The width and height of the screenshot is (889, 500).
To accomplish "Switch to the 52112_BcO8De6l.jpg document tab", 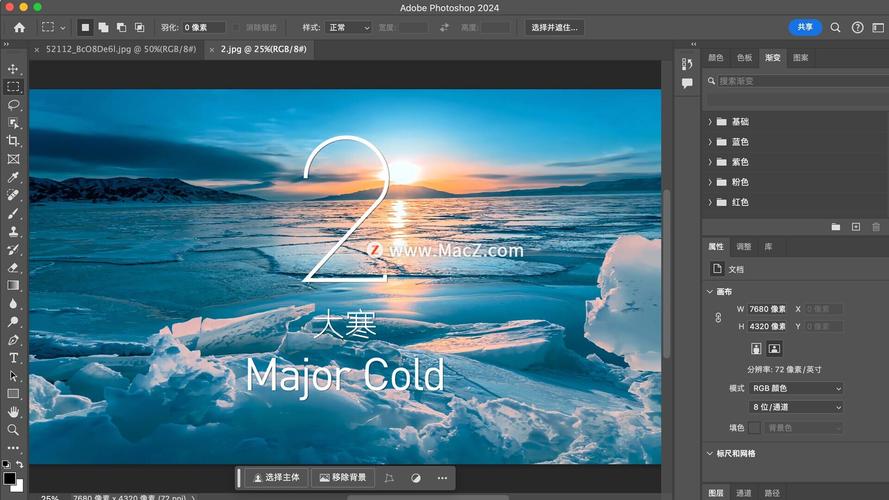I will click(x=117, y=49).
